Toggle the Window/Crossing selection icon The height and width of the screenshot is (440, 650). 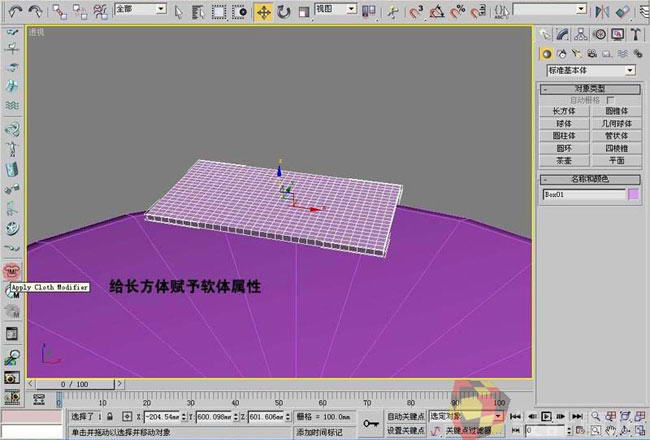[240, 12]
